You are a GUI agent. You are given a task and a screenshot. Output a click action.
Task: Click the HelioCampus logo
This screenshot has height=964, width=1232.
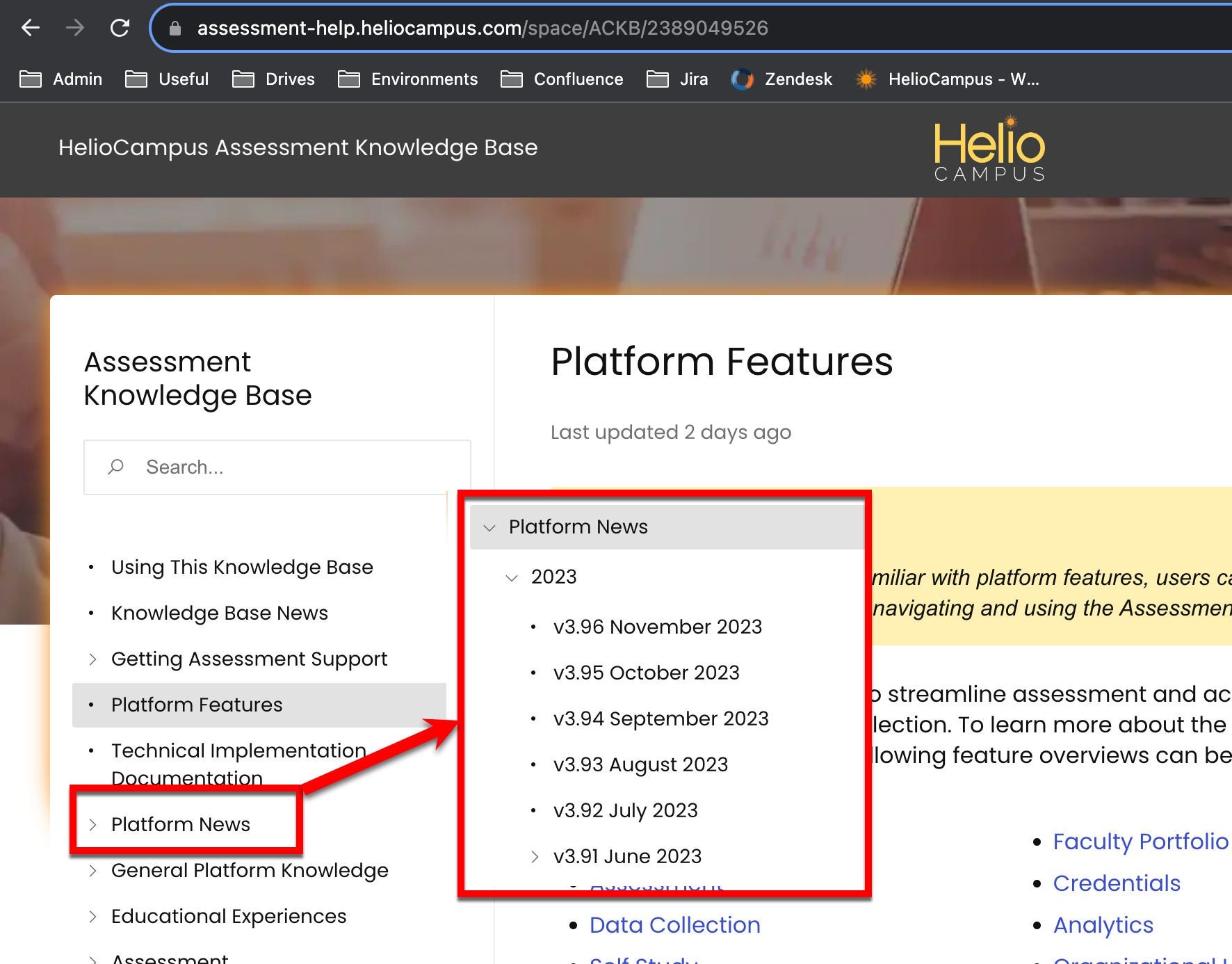pyautogui.click(x=989, y=150)
